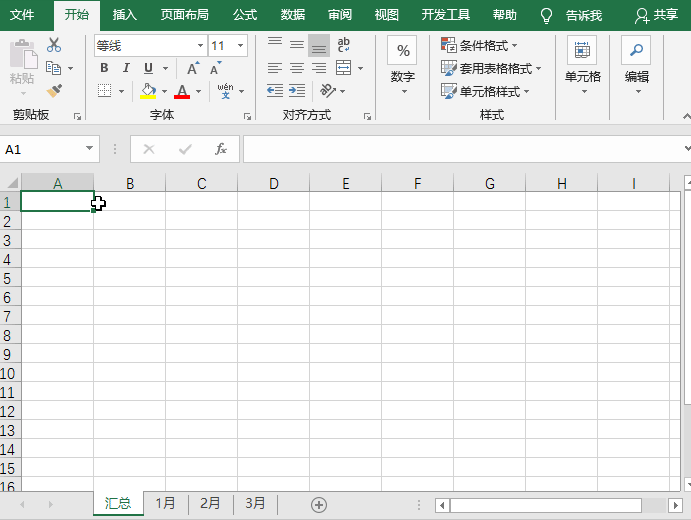
Task: Switch to Data (数据) tab
Action: pos(293,15)
